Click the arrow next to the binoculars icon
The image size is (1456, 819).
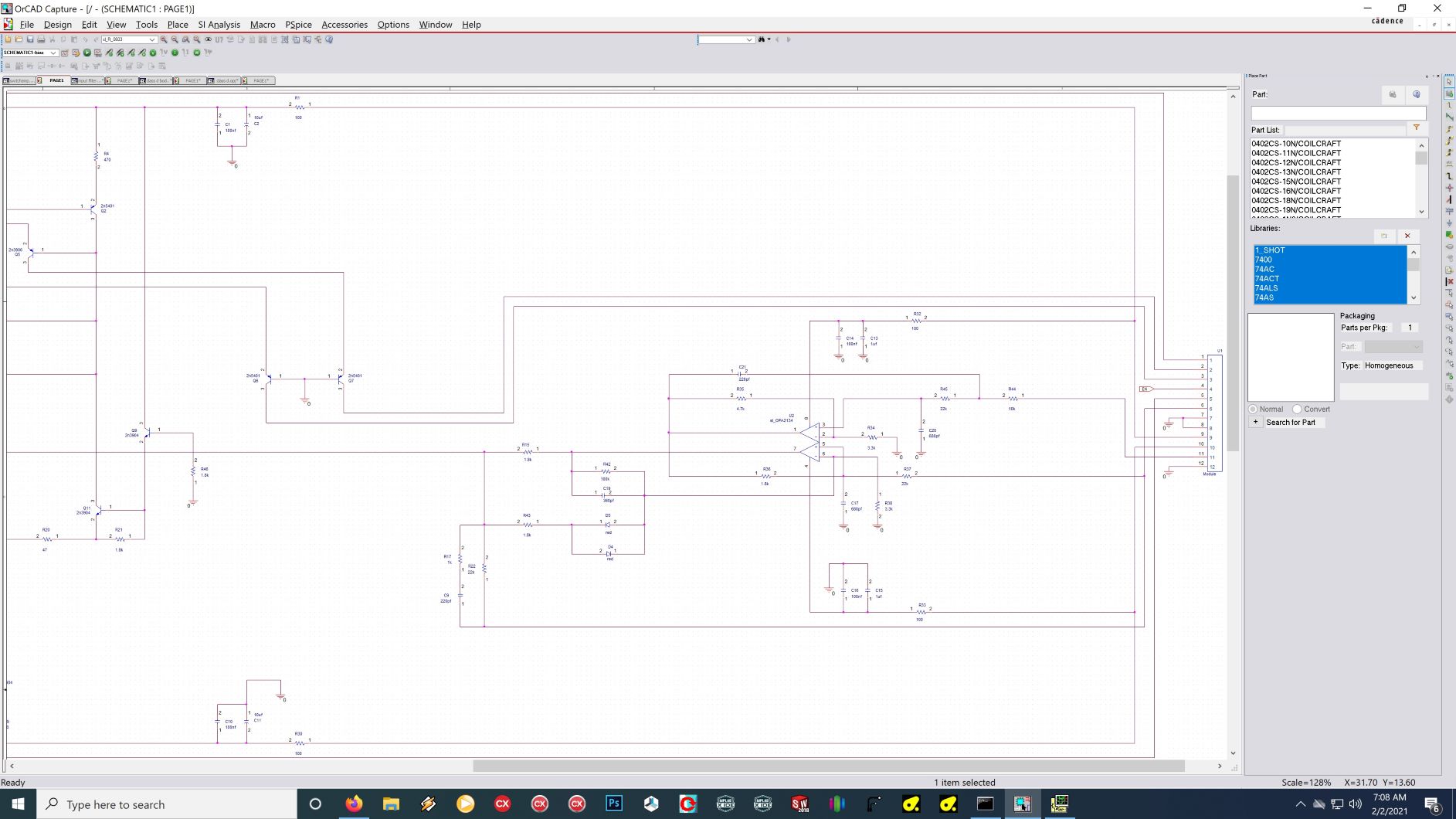(769, 39)
